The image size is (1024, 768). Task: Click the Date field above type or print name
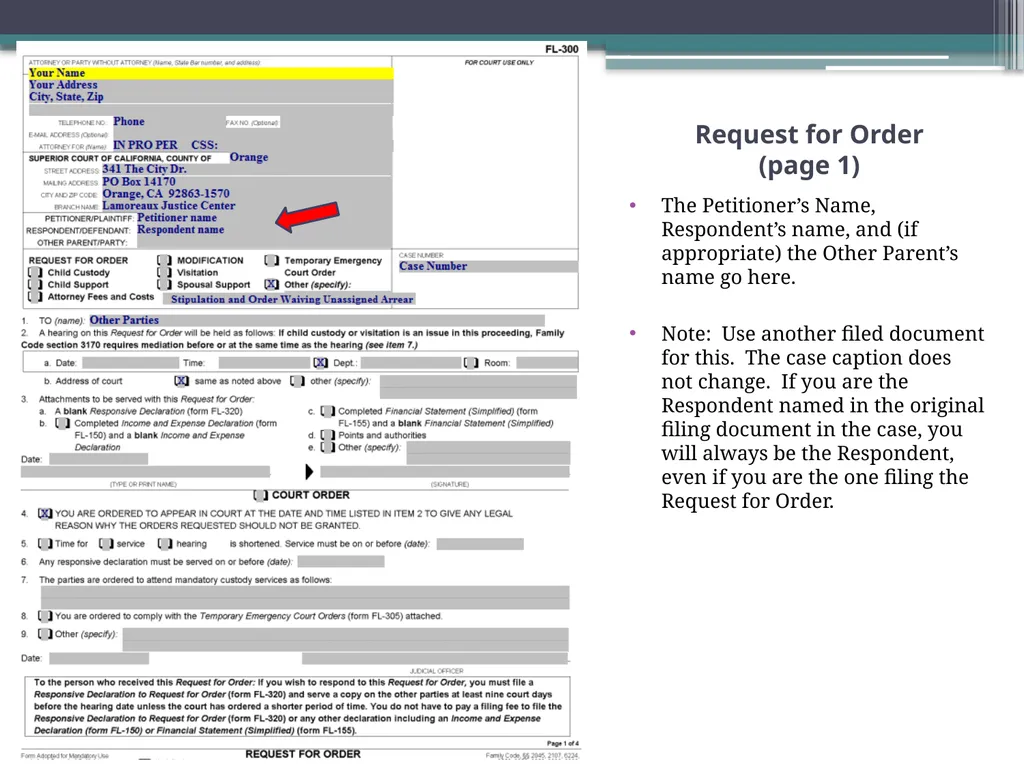click(99, 459)
